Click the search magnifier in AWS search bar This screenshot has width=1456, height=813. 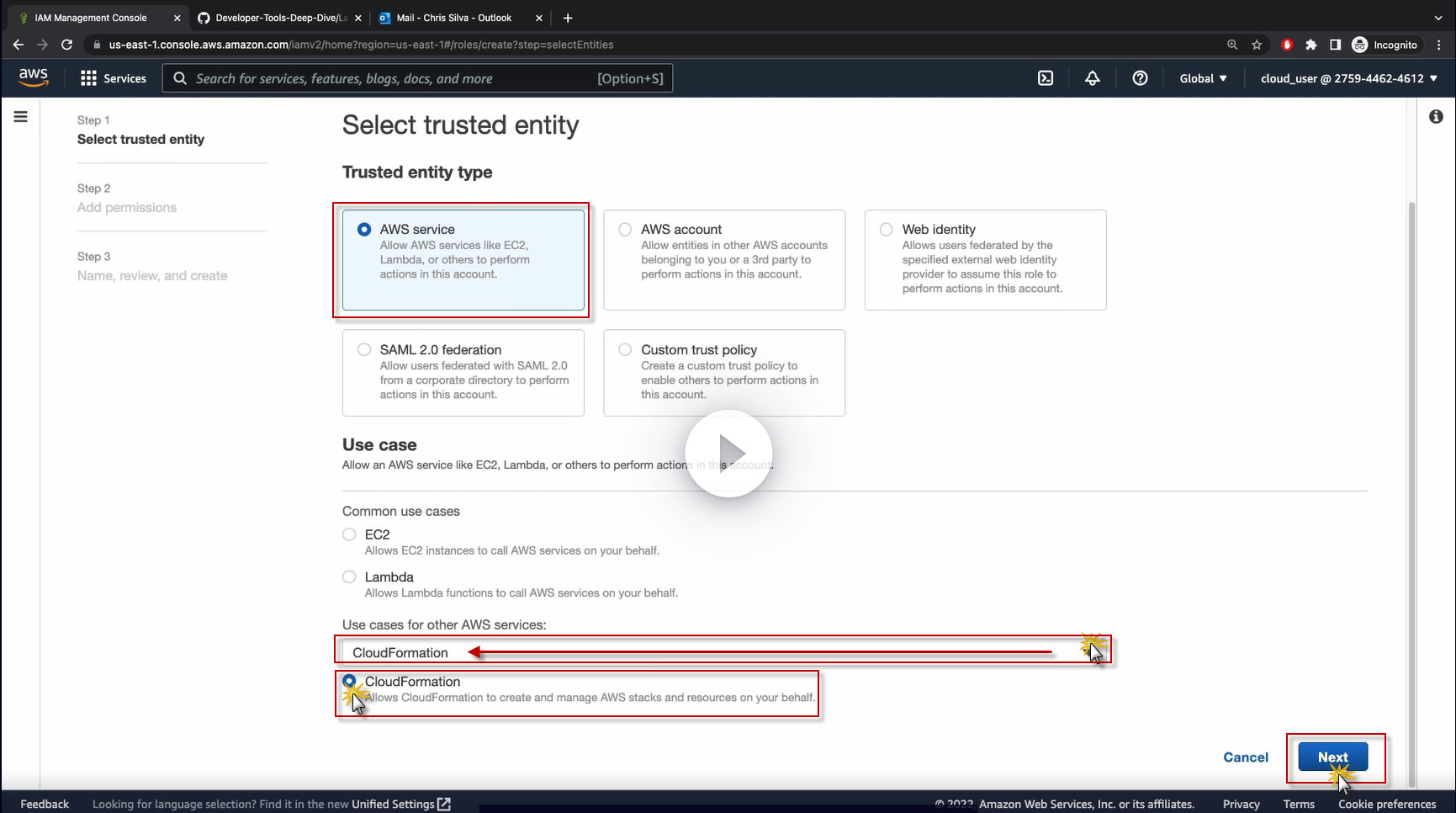pos(180,78)
